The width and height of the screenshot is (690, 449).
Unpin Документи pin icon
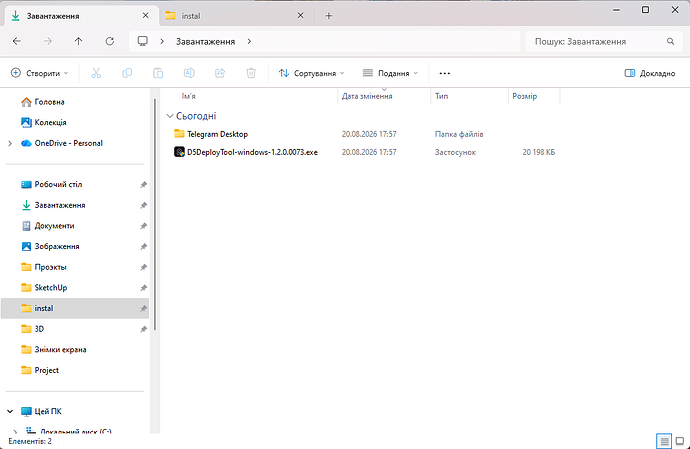coord(143,226)
